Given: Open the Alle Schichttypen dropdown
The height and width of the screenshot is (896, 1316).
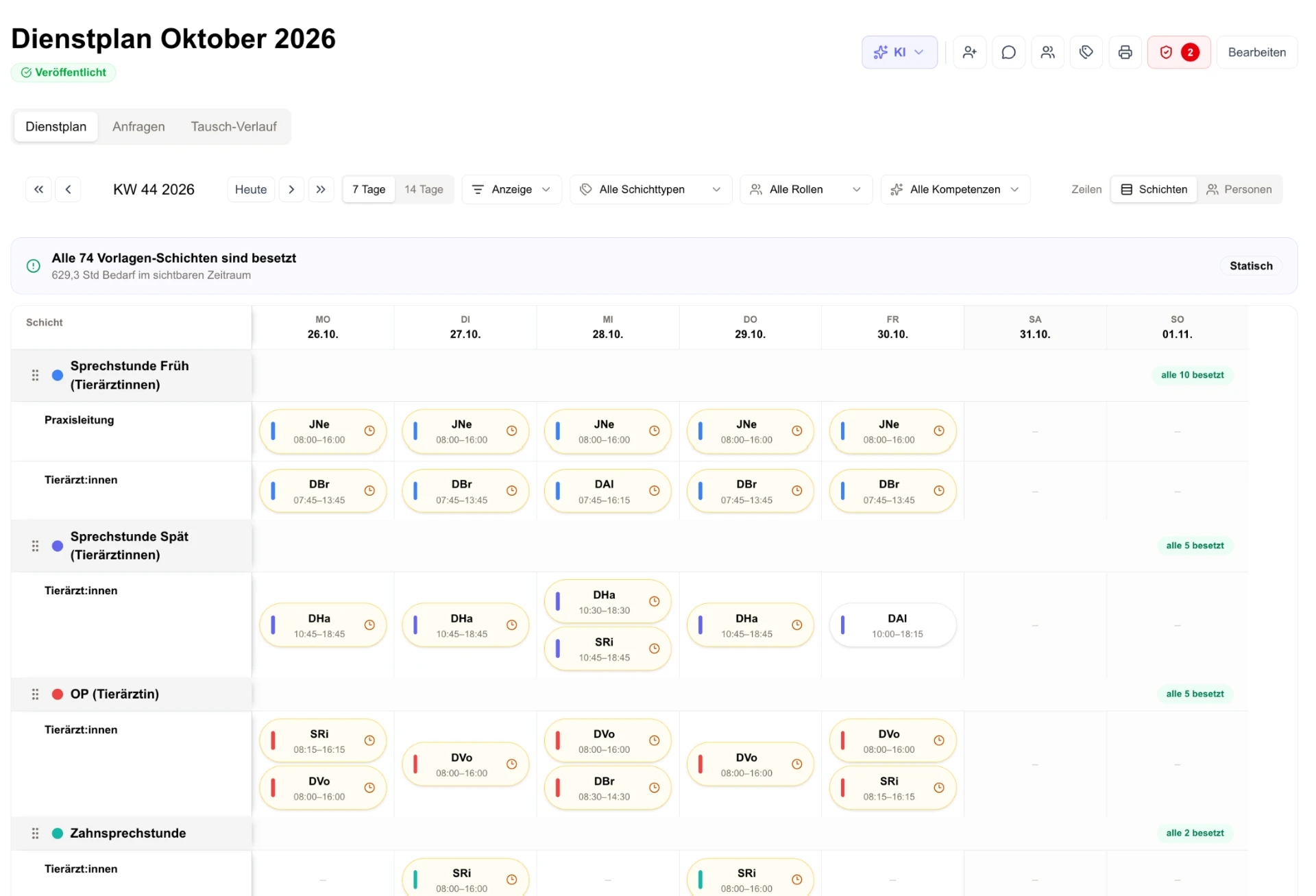Looking at the screenshot, I should tap(650, 189).
